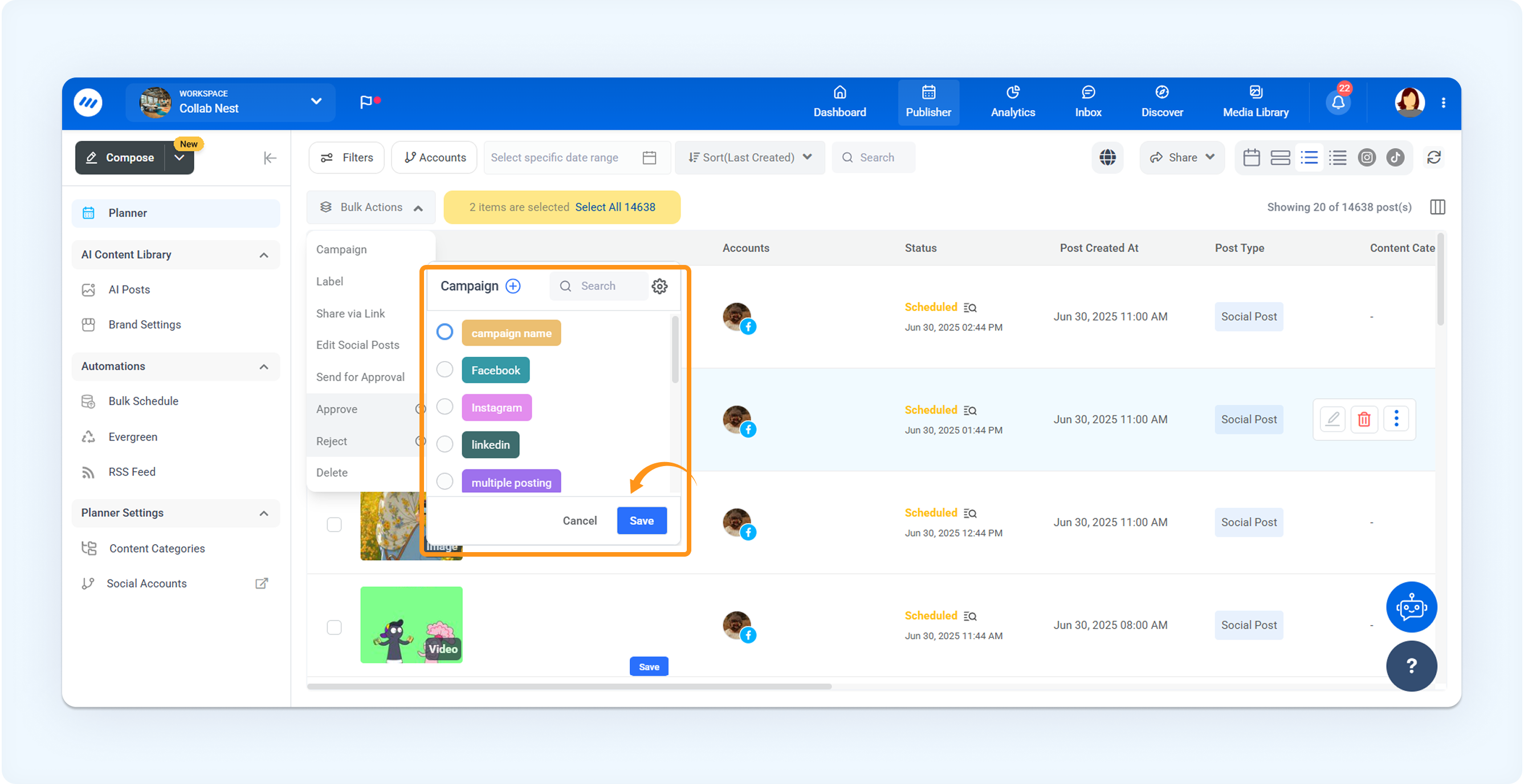Switch to feed card view
The height and width of the screenshot is (784, 1524).
click(1280, 158)
